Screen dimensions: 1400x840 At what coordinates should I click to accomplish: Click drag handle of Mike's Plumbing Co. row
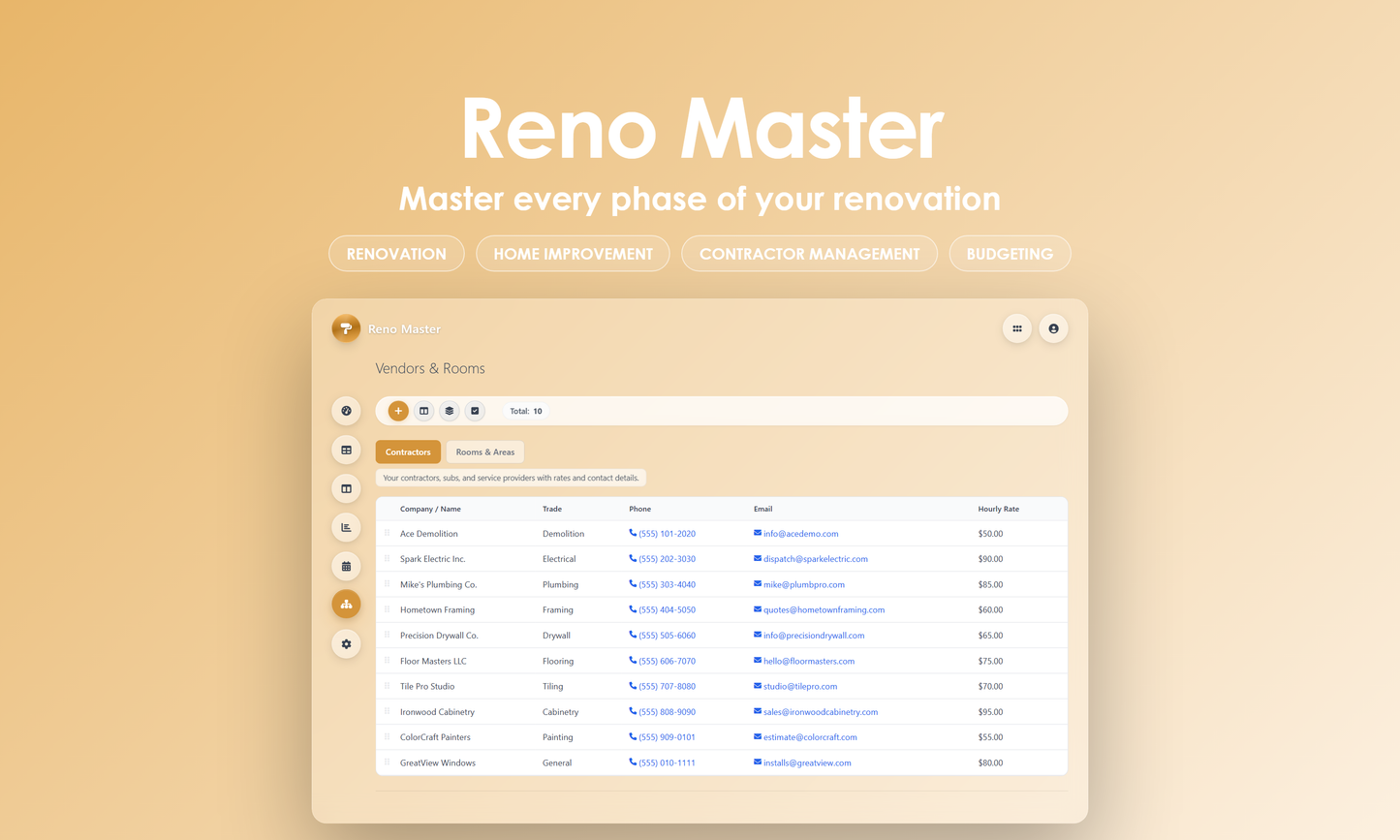click(x=387, y=584)
